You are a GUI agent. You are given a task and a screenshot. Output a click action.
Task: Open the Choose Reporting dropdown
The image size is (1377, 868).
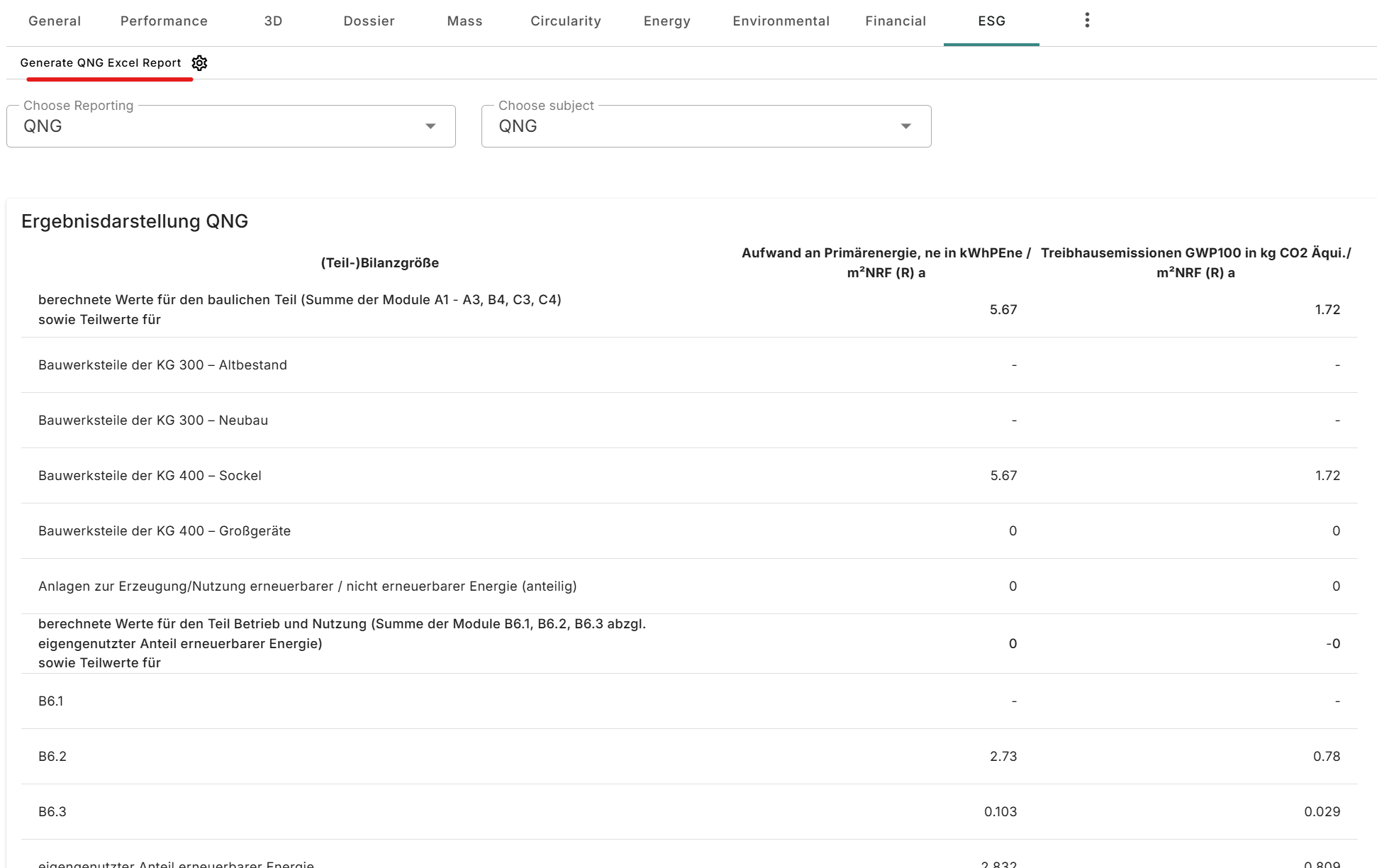431,126
